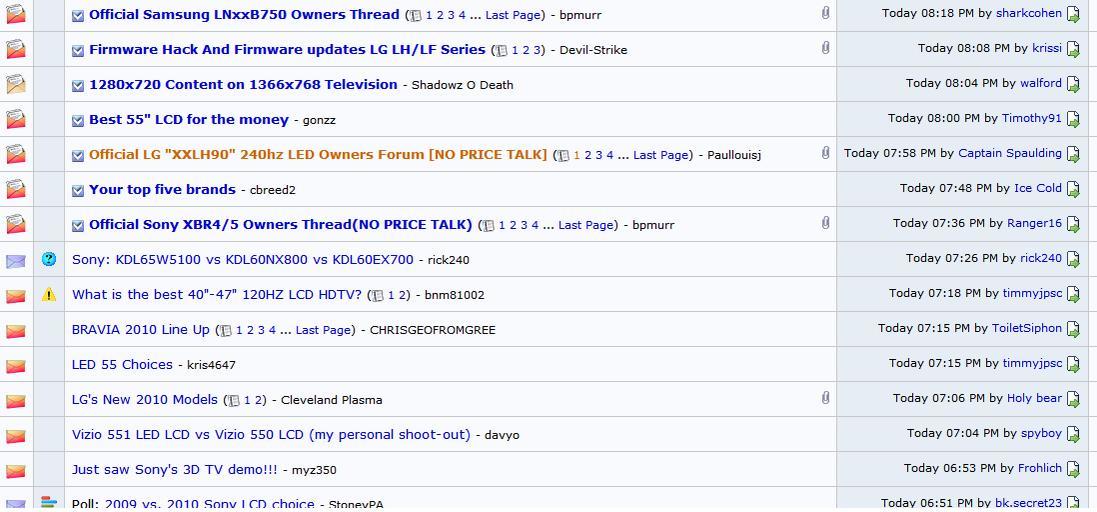The height and width of the screenshot is (512, 1097).
Task: Open page 2 of best 40"-47" 120HZ thread
Action: [x=403, y=294]
